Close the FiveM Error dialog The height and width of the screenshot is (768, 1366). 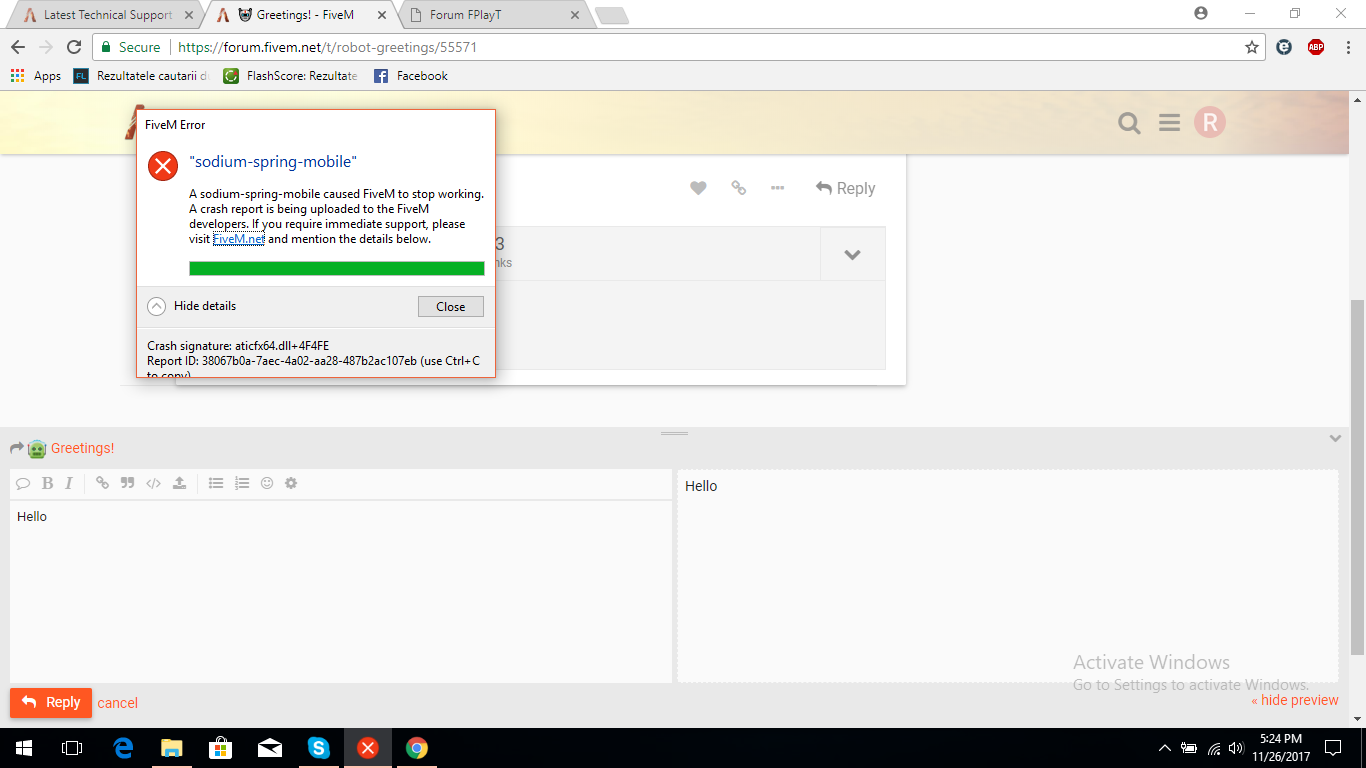point(450,307)
